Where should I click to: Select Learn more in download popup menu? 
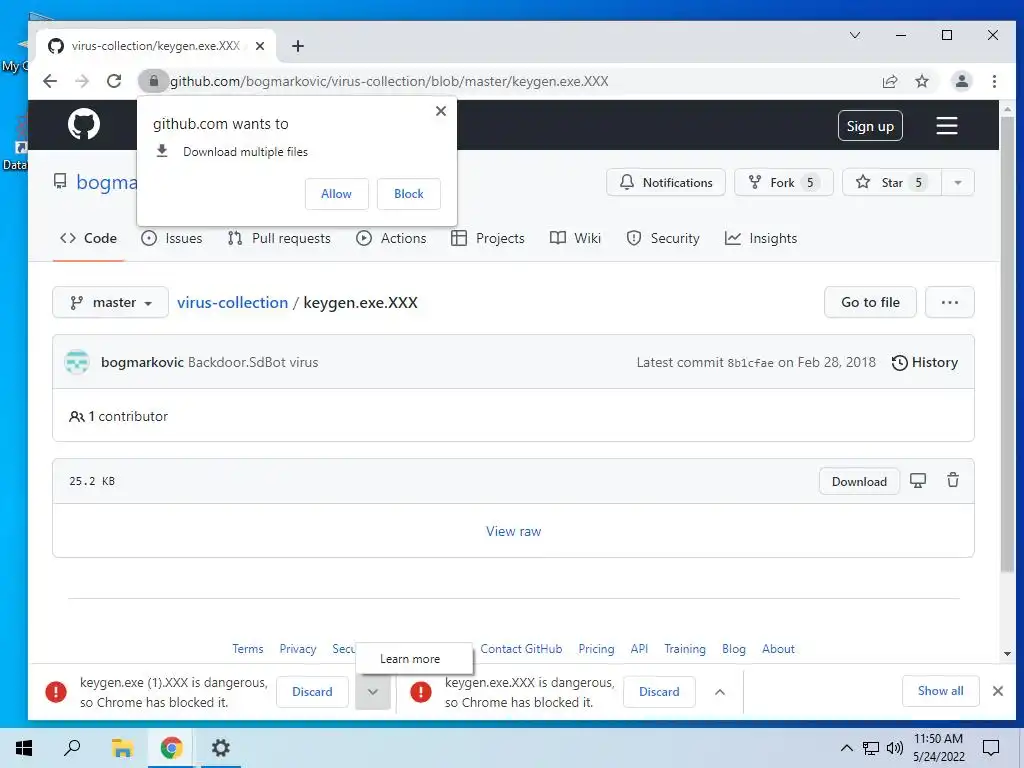pyautogui.click(x=414, y=659)
